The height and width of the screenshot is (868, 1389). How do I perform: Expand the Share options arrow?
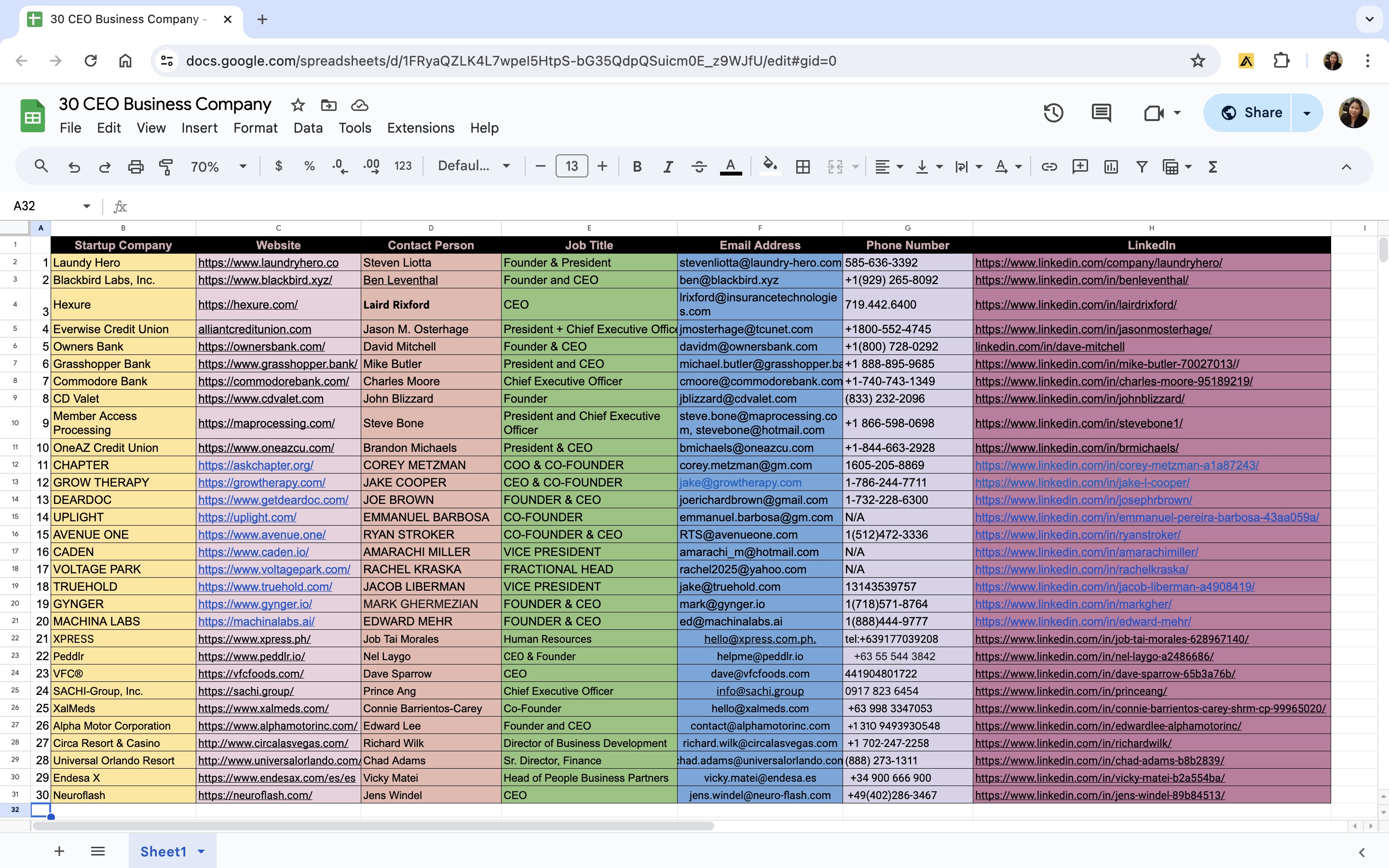(1307, 112)
